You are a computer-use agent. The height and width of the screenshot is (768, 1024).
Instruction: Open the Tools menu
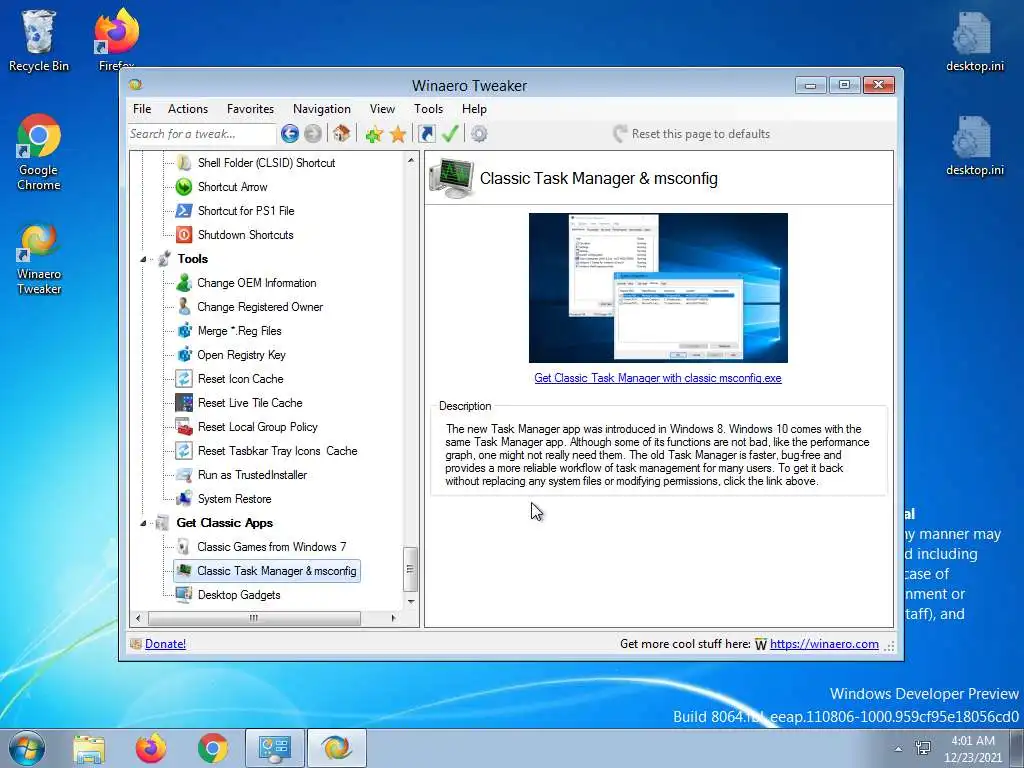coord(428,109)
